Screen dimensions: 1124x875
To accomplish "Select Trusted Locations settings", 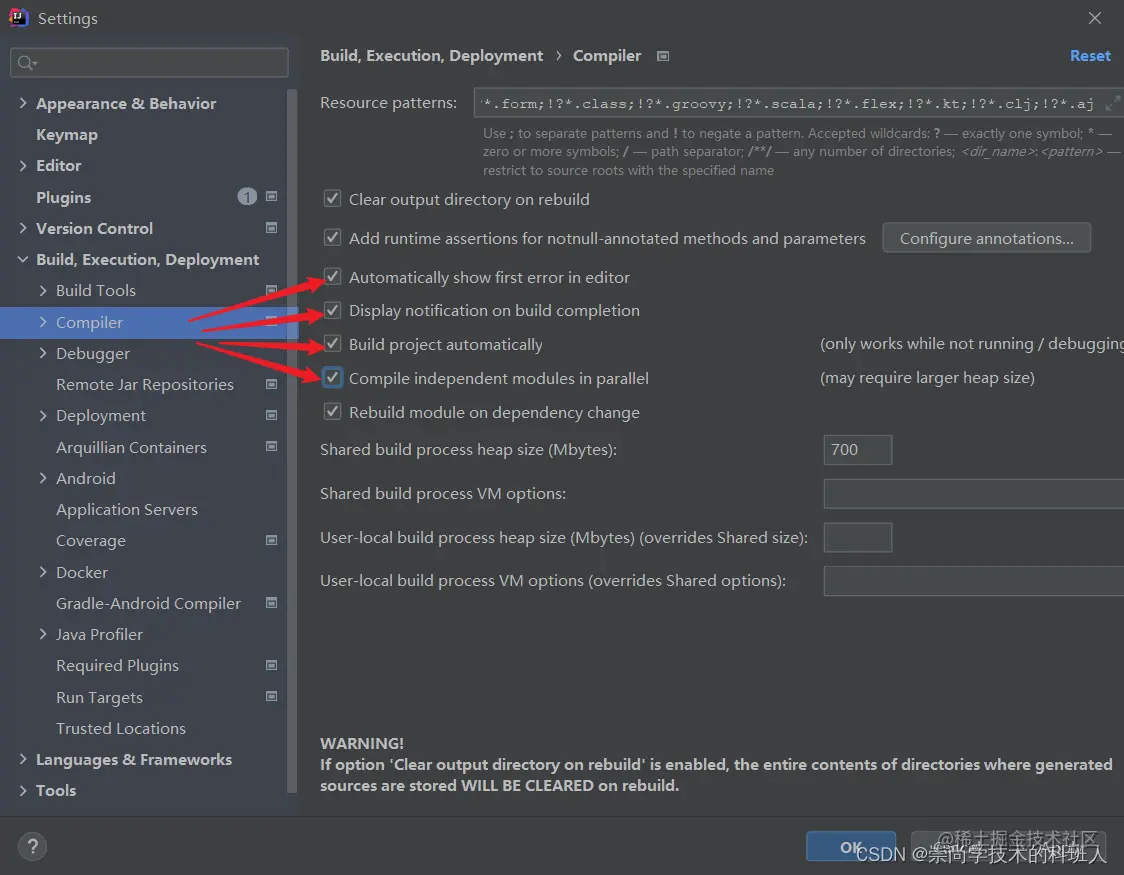I will pos(120,728).
